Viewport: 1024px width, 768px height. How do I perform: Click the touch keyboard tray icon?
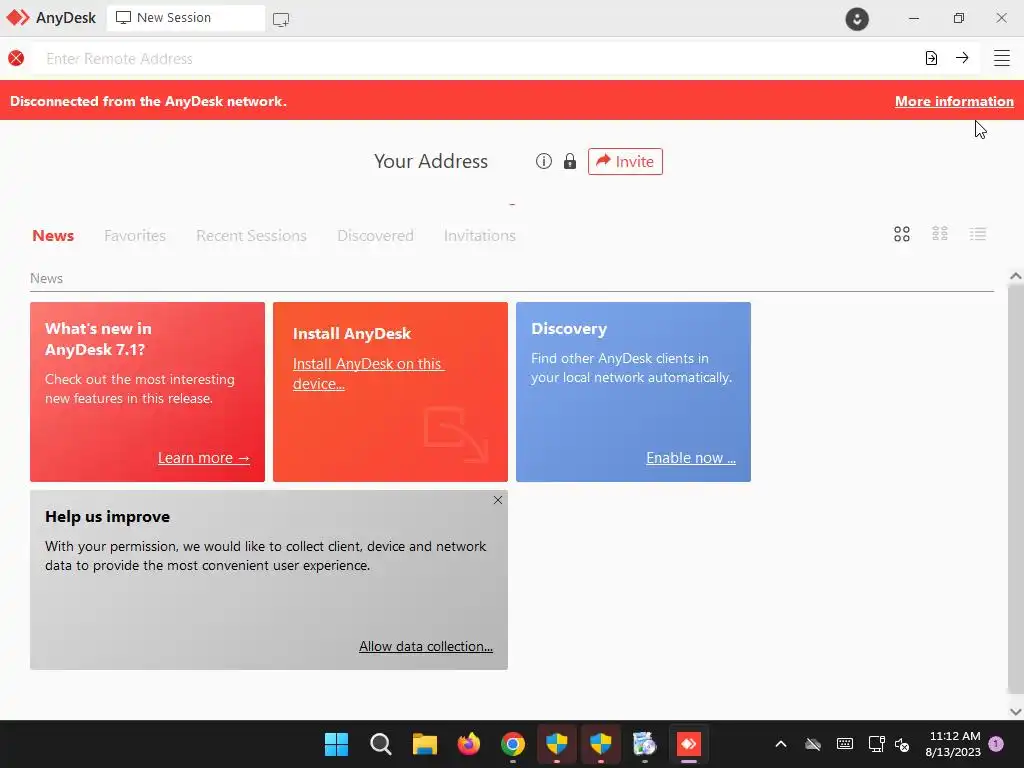[x=844, y=744]
